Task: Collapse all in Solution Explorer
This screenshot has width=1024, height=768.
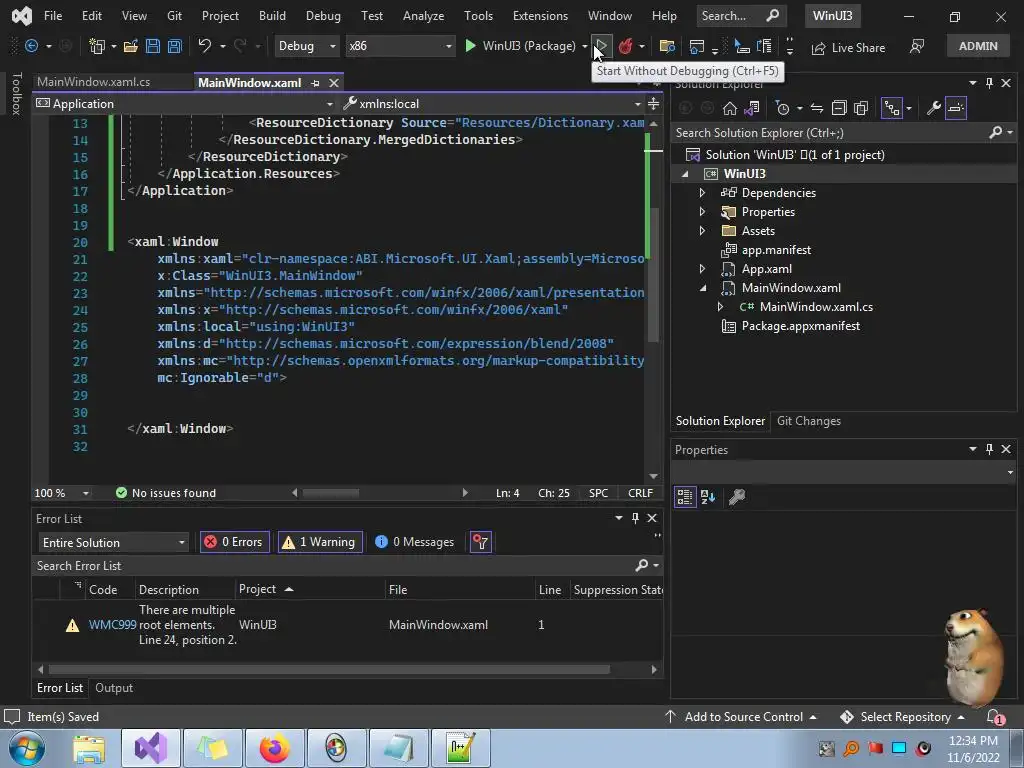Action: (x=839, y=108)
